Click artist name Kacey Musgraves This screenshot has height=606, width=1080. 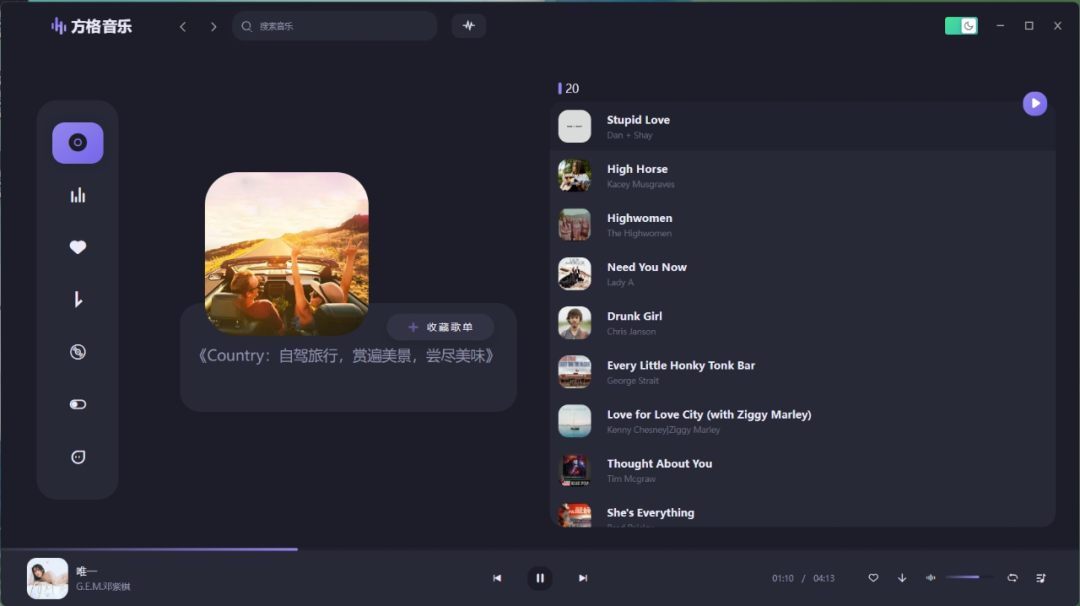(641, 185)
